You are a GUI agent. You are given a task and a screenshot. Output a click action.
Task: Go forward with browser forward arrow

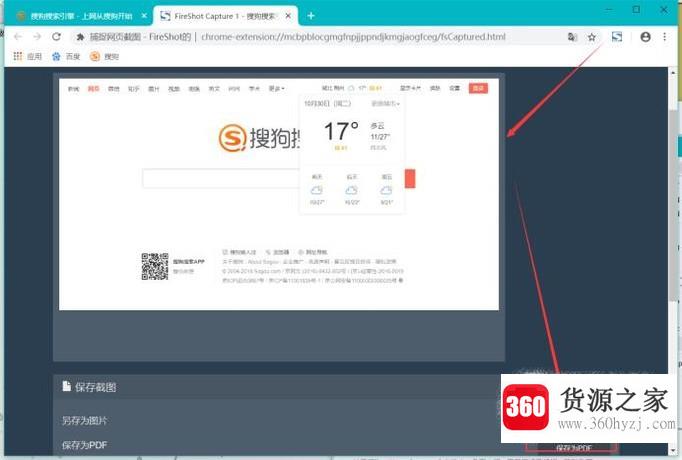(x=37, y=37)
